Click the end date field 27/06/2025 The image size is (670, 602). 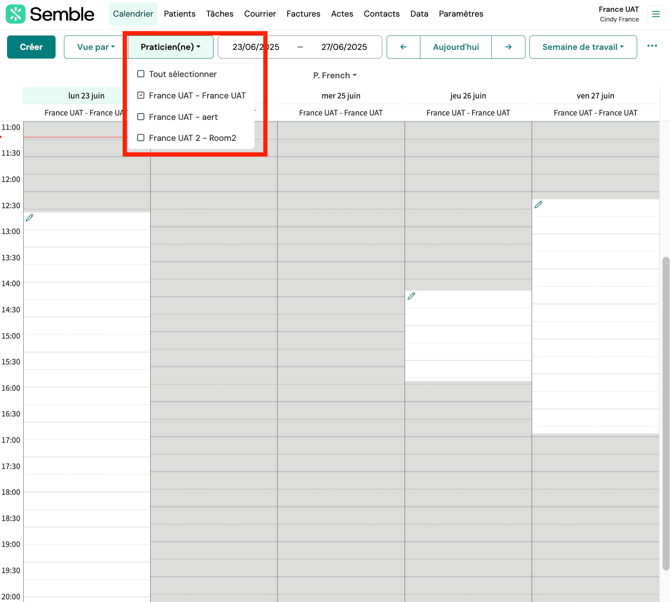(x=343, y=47)
